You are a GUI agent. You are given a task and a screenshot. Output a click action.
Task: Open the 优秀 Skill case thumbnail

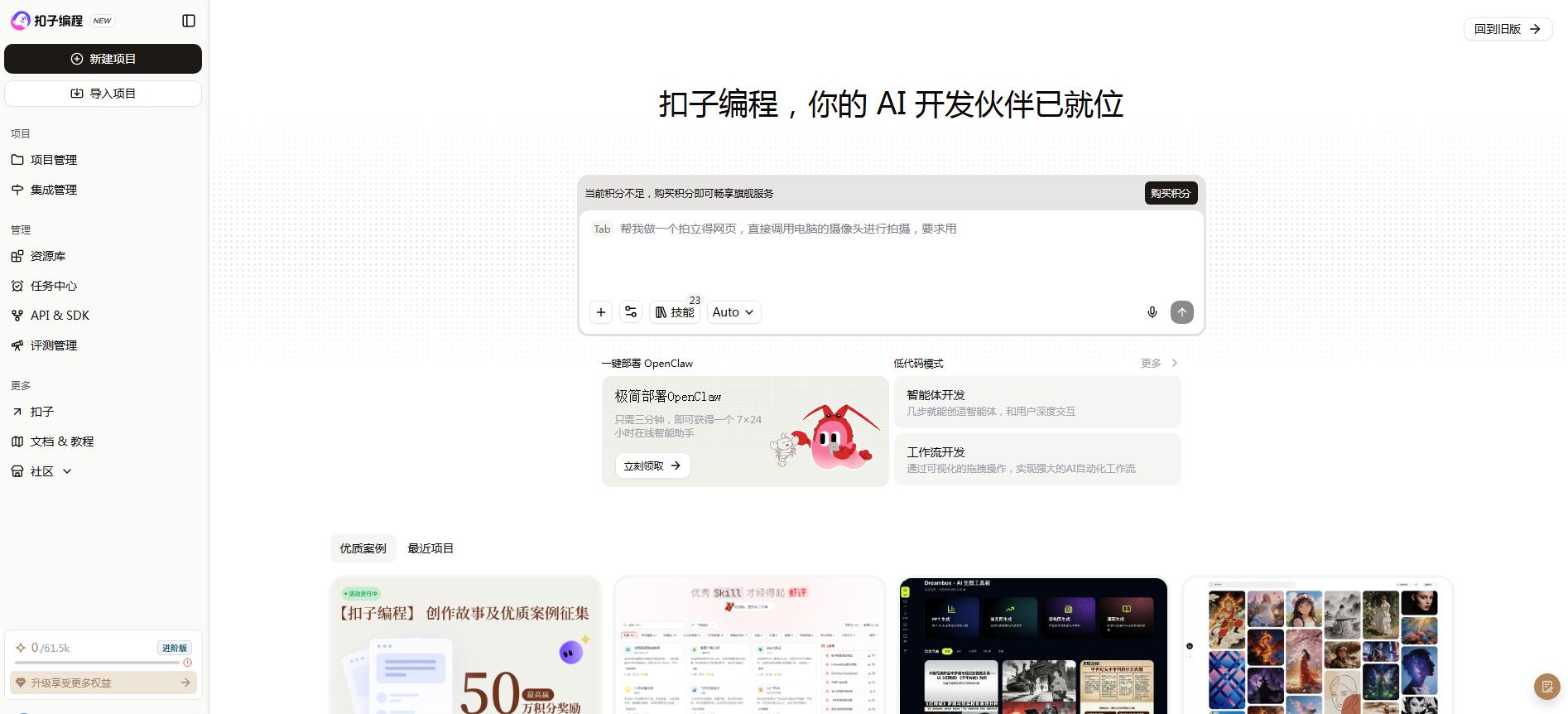(749, 646)
